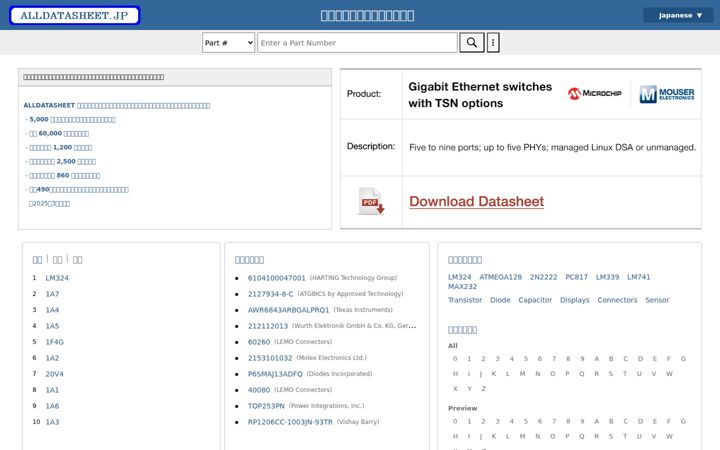720x450 pixels.
Task: Open AWR6843ARBGALPRQ1 Texas Instruments part
Action: point(288,310)
